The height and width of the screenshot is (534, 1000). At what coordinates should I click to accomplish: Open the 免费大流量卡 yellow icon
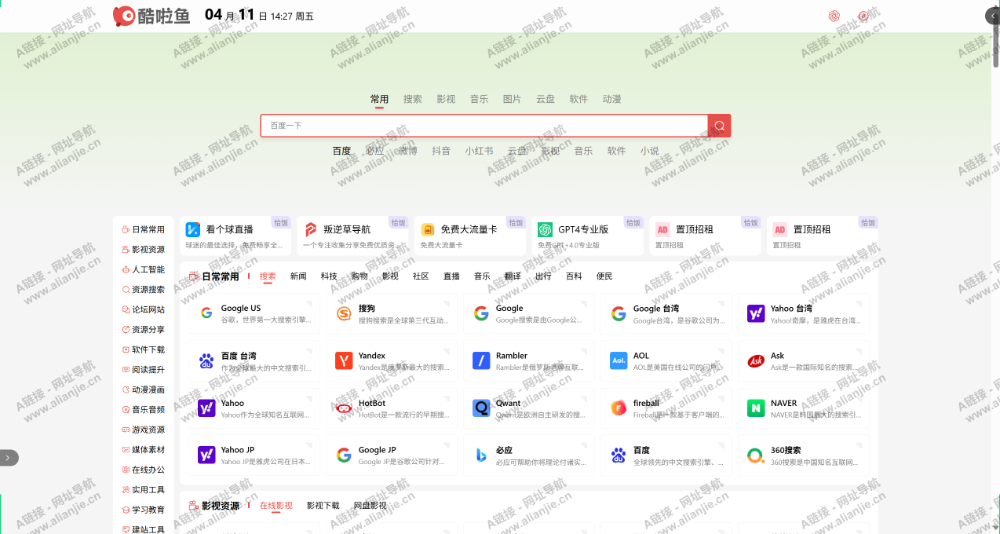(428, 230)
